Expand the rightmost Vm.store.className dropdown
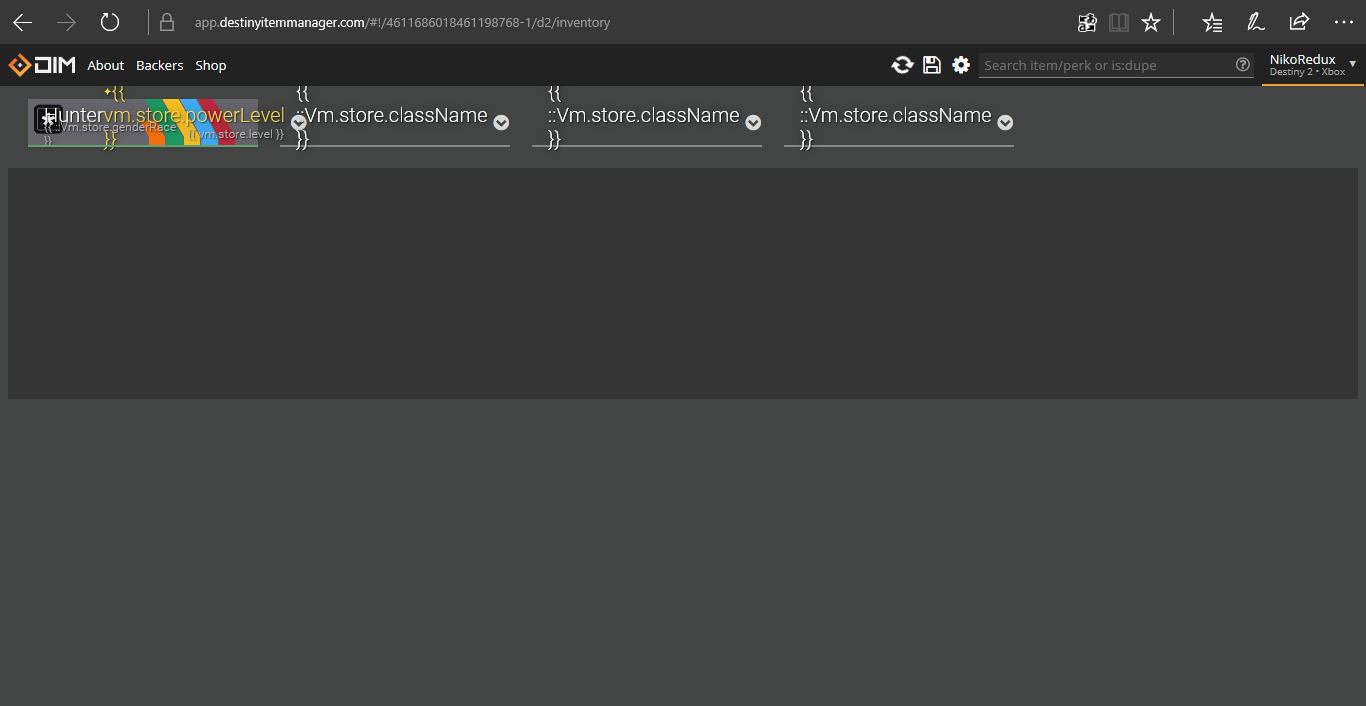 tap(1004, 122)
